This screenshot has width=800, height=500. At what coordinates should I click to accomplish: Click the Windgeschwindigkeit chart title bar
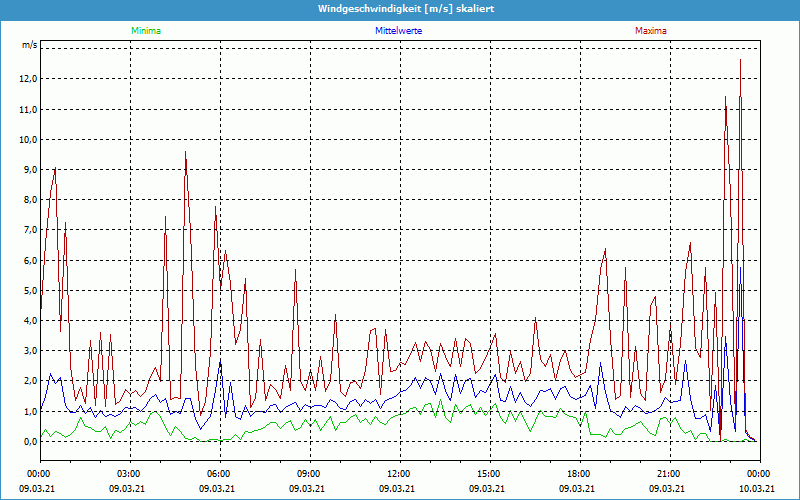[x=400, y=9]
